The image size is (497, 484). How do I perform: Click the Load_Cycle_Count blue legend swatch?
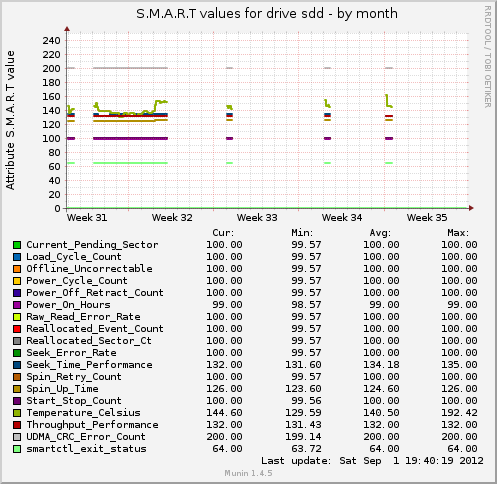point(17,257)
